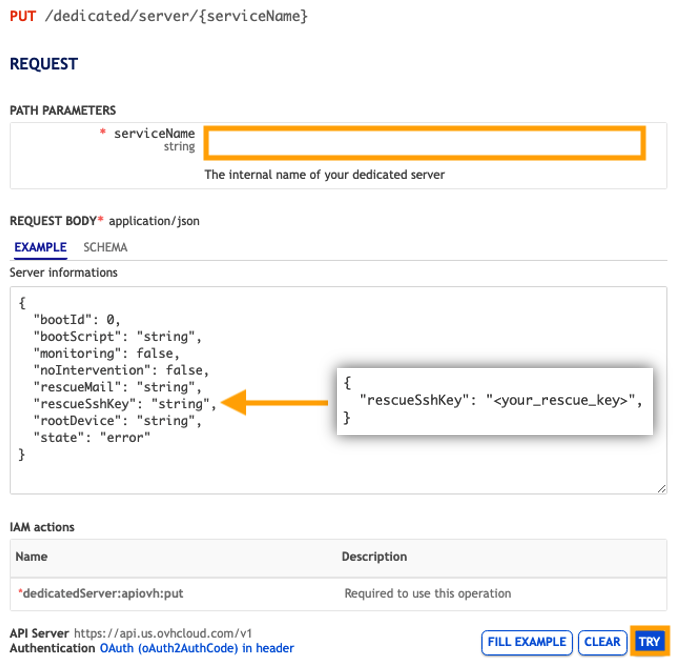This screenshot has width=676, height=665.
Task: Click the "rootDevice": "string" line
Action: (117, 420)
